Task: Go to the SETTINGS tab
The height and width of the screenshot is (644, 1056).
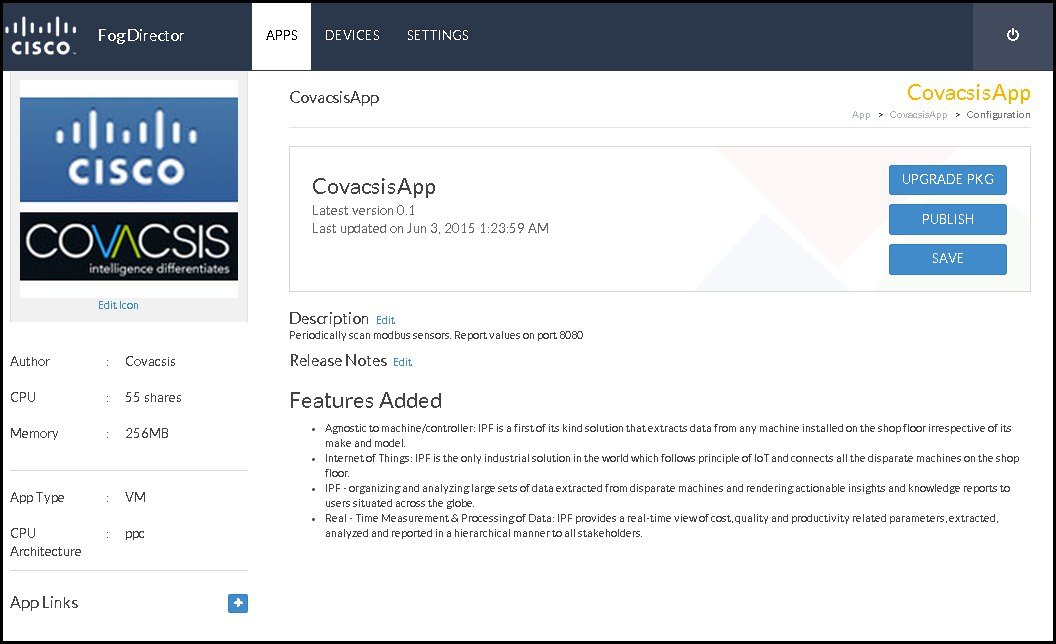Action: pyautogui.click(x=438, y=36)
